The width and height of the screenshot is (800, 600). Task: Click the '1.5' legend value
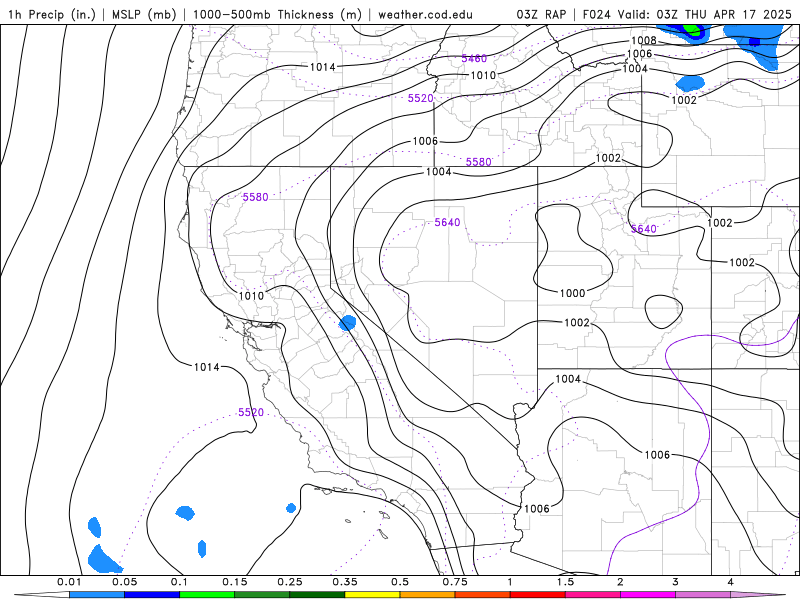pos(565,582)
